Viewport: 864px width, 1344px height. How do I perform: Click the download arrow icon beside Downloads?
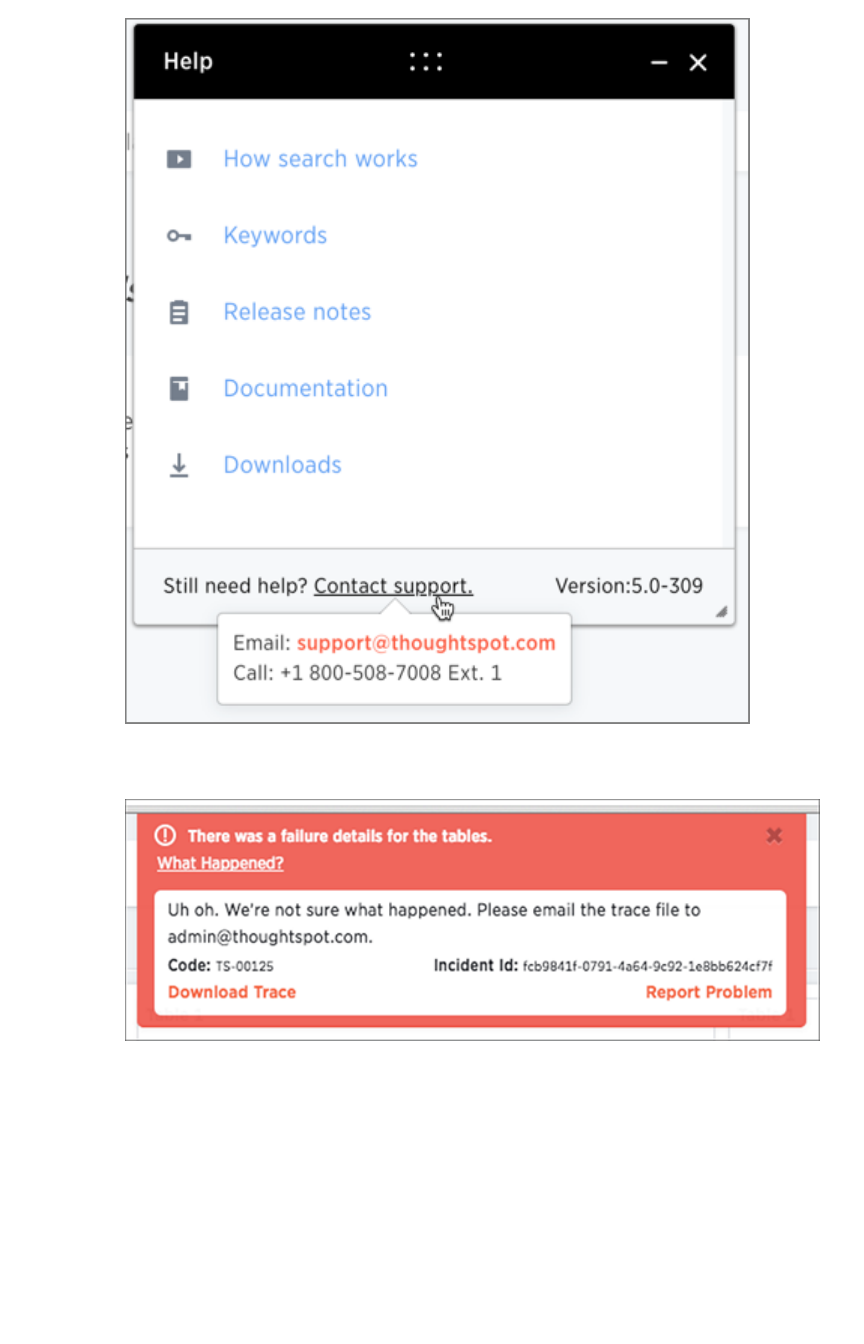[179, 465]
